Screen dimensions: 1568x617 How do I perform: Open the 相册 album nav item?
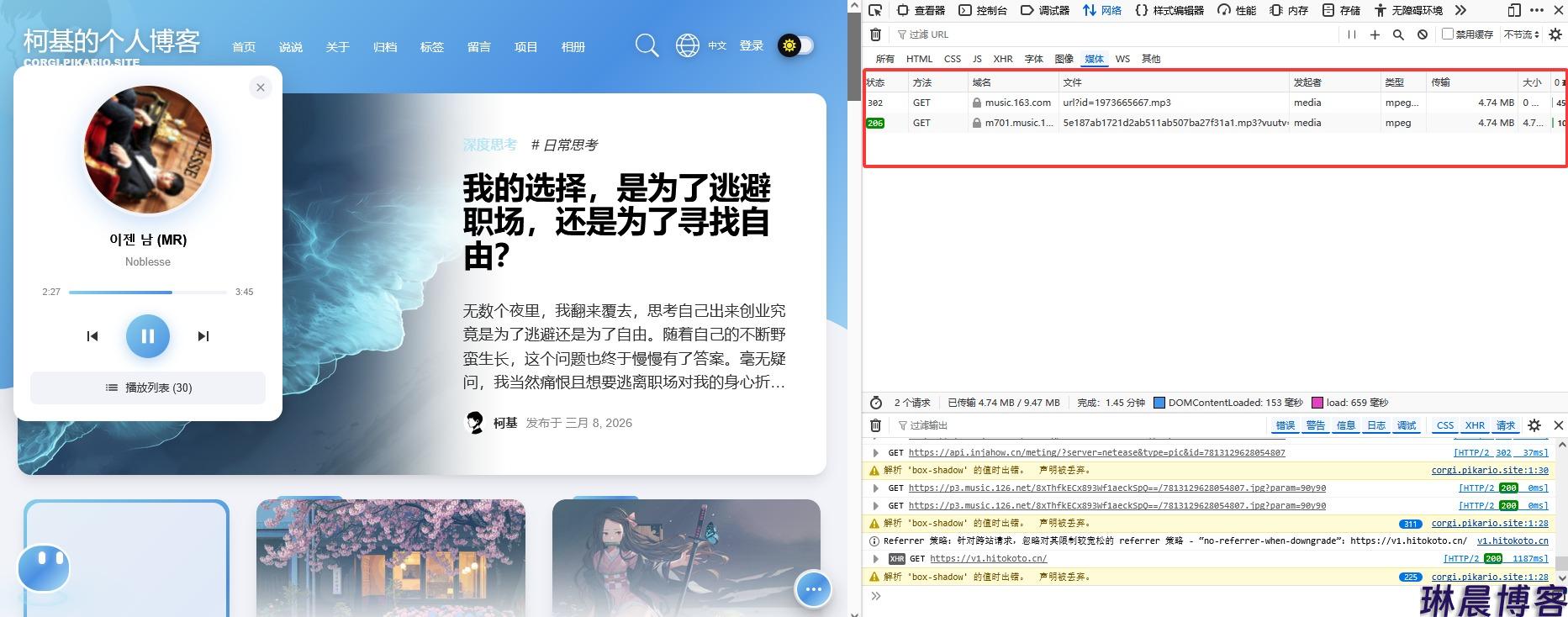coord(573,47)
